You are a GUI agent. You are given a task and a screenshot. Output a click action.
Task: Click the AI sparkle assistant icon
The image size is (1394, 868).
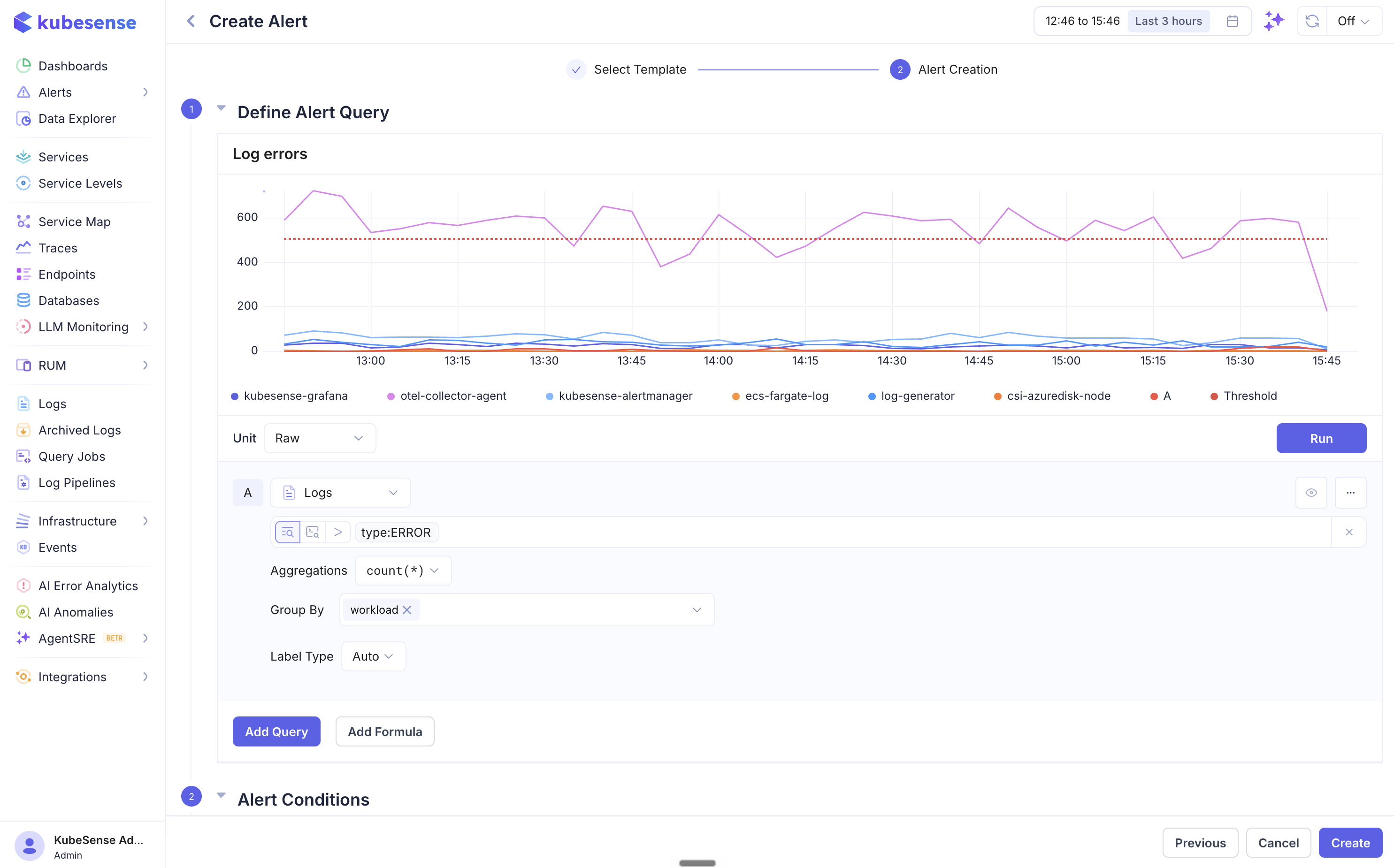coord(1274,21)
